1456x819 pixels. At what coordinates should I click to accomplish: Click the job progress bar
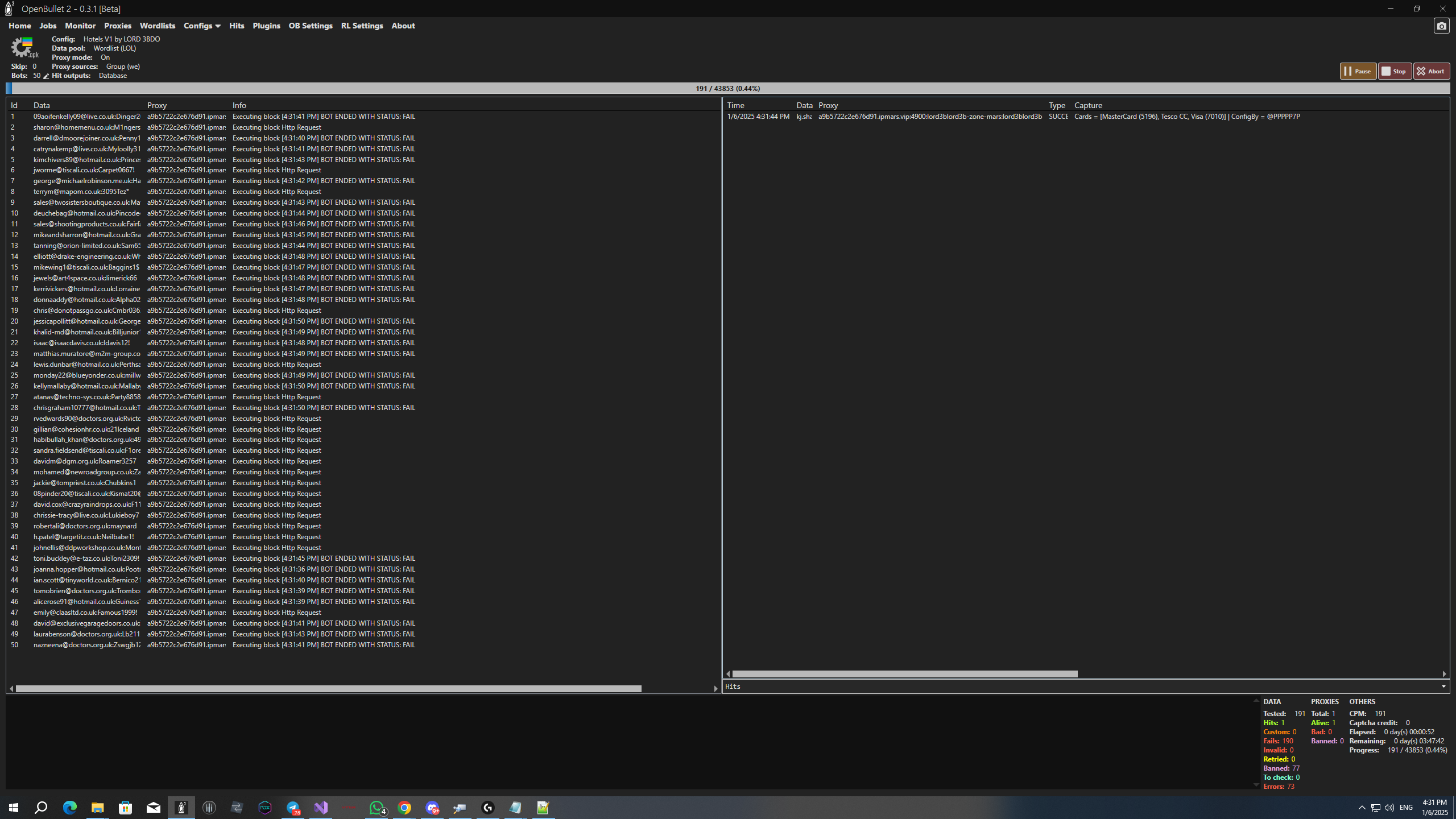[x=728, y=88]
